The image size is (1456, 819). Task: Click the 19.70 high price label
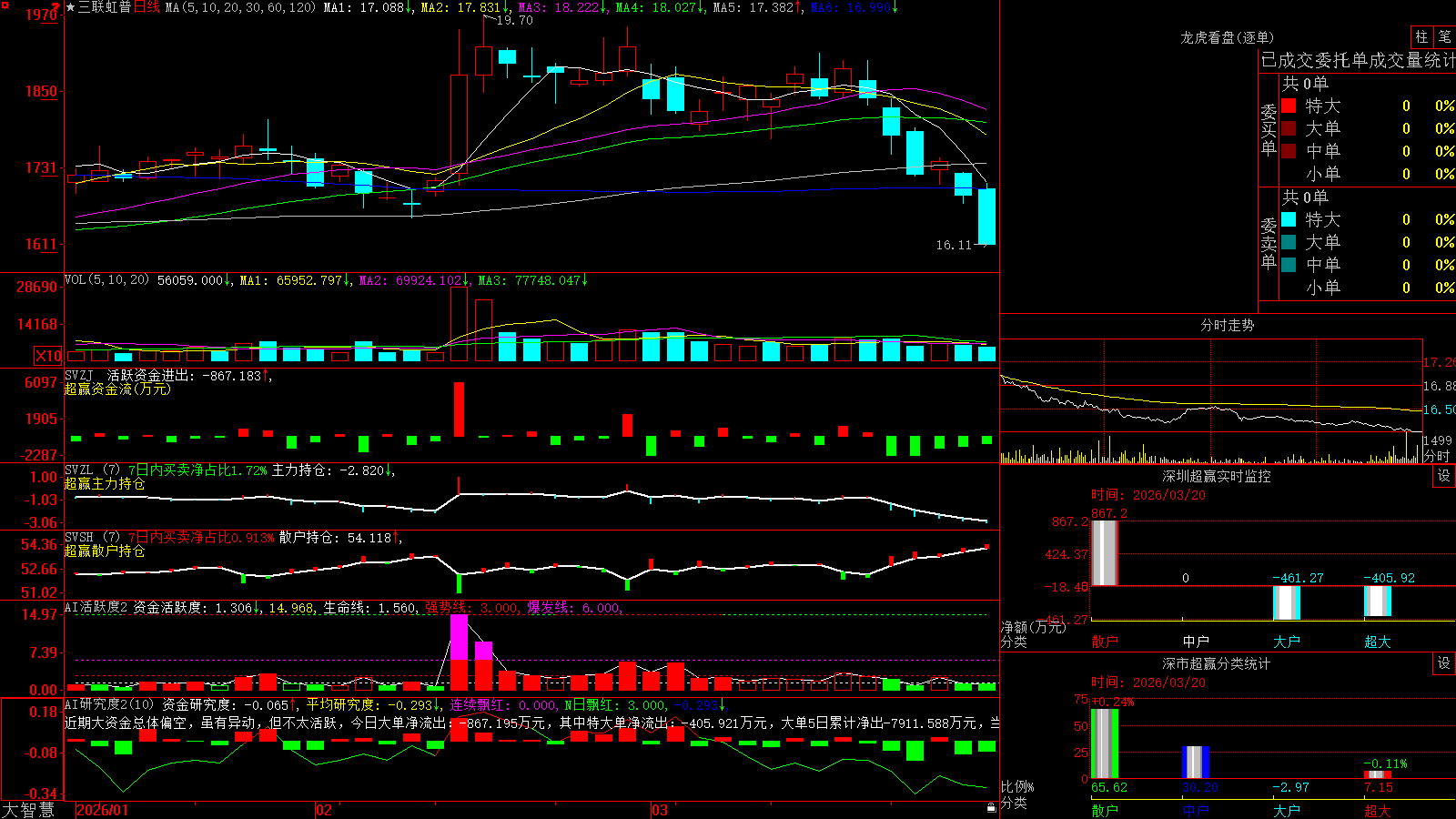514,20
